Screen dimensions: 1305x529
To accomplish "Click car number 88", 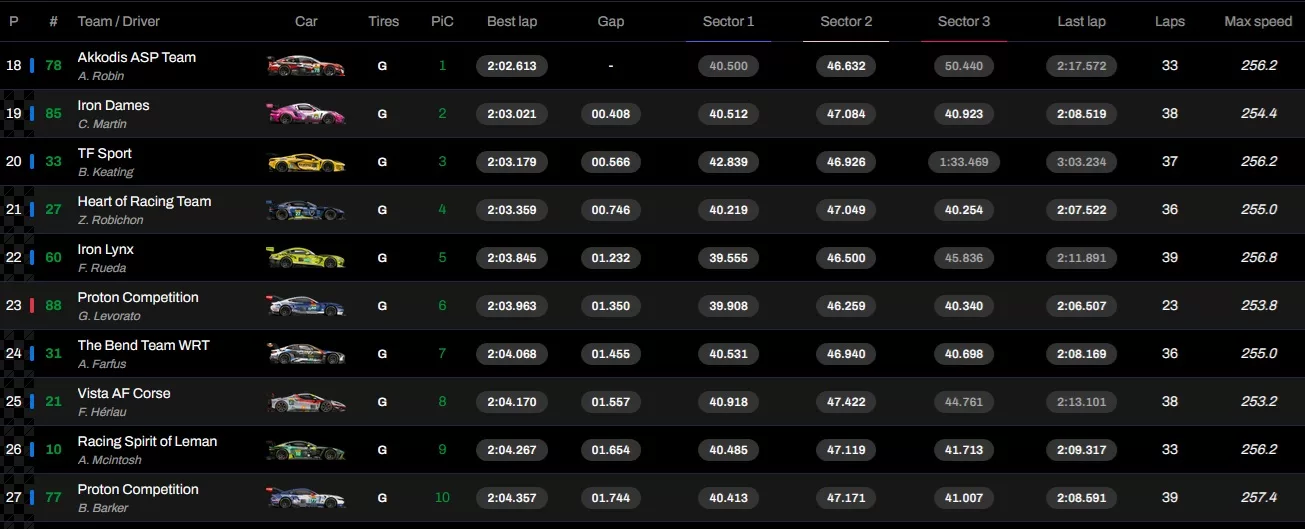I will (x=53, y=306).
